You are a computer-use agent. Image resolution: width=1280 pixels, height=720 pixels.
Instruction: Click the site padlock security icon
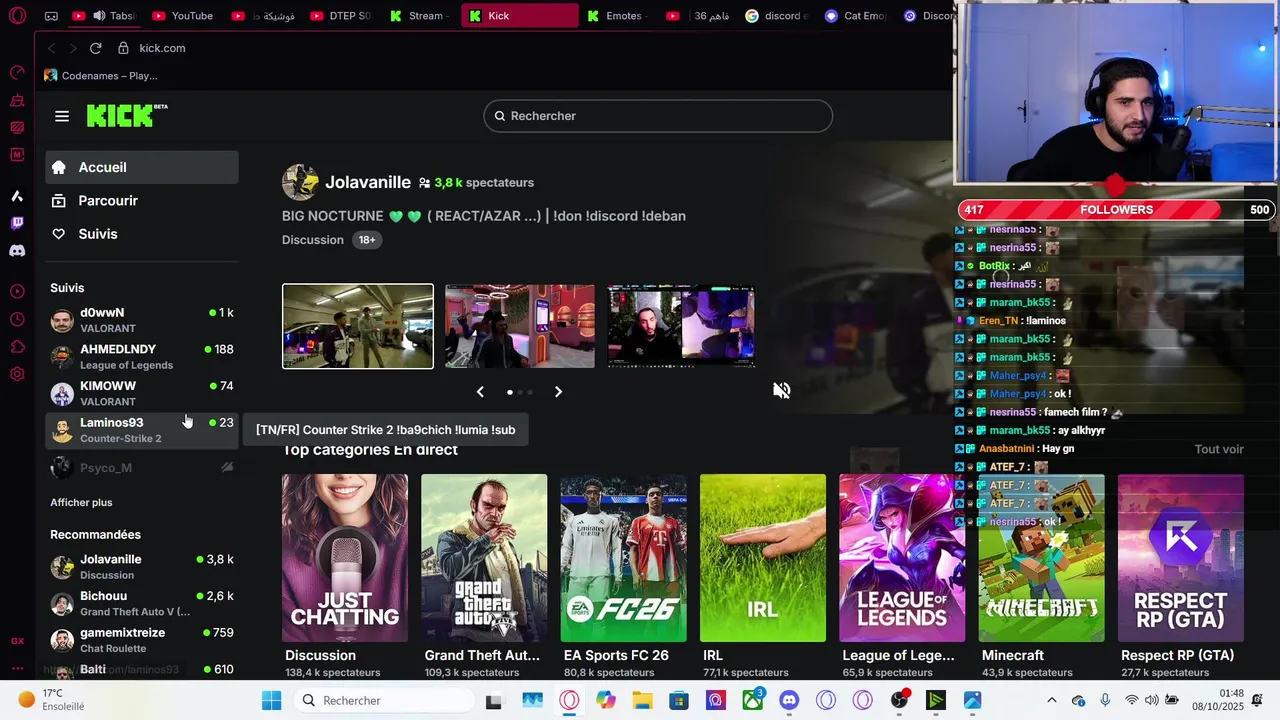click(123, 48)
